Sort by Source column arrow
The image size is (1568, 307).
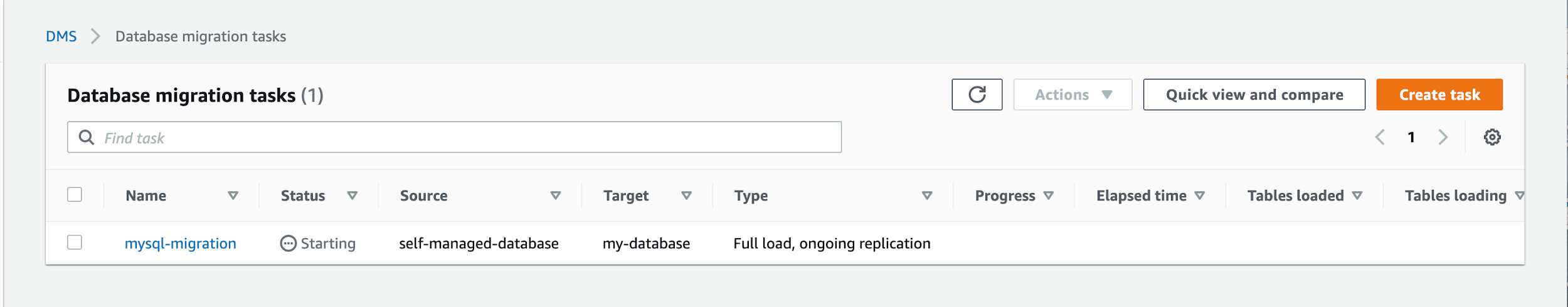point(555,195)
